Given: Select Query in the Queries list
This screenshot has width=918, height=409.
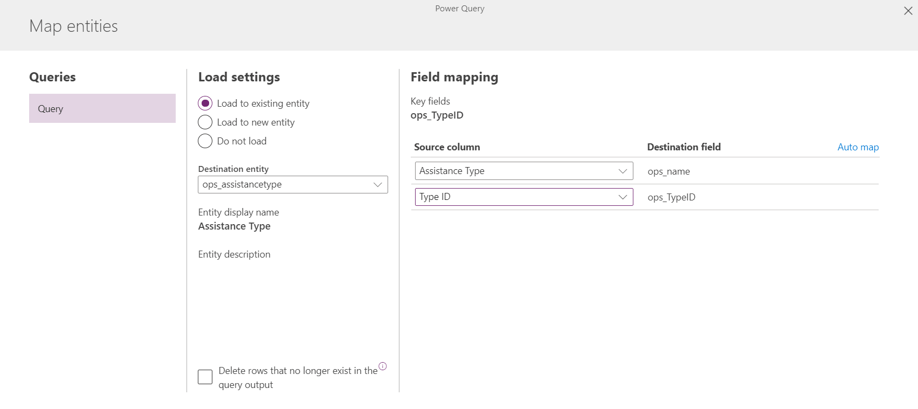Looking at the screenshot, I should 102,108.
